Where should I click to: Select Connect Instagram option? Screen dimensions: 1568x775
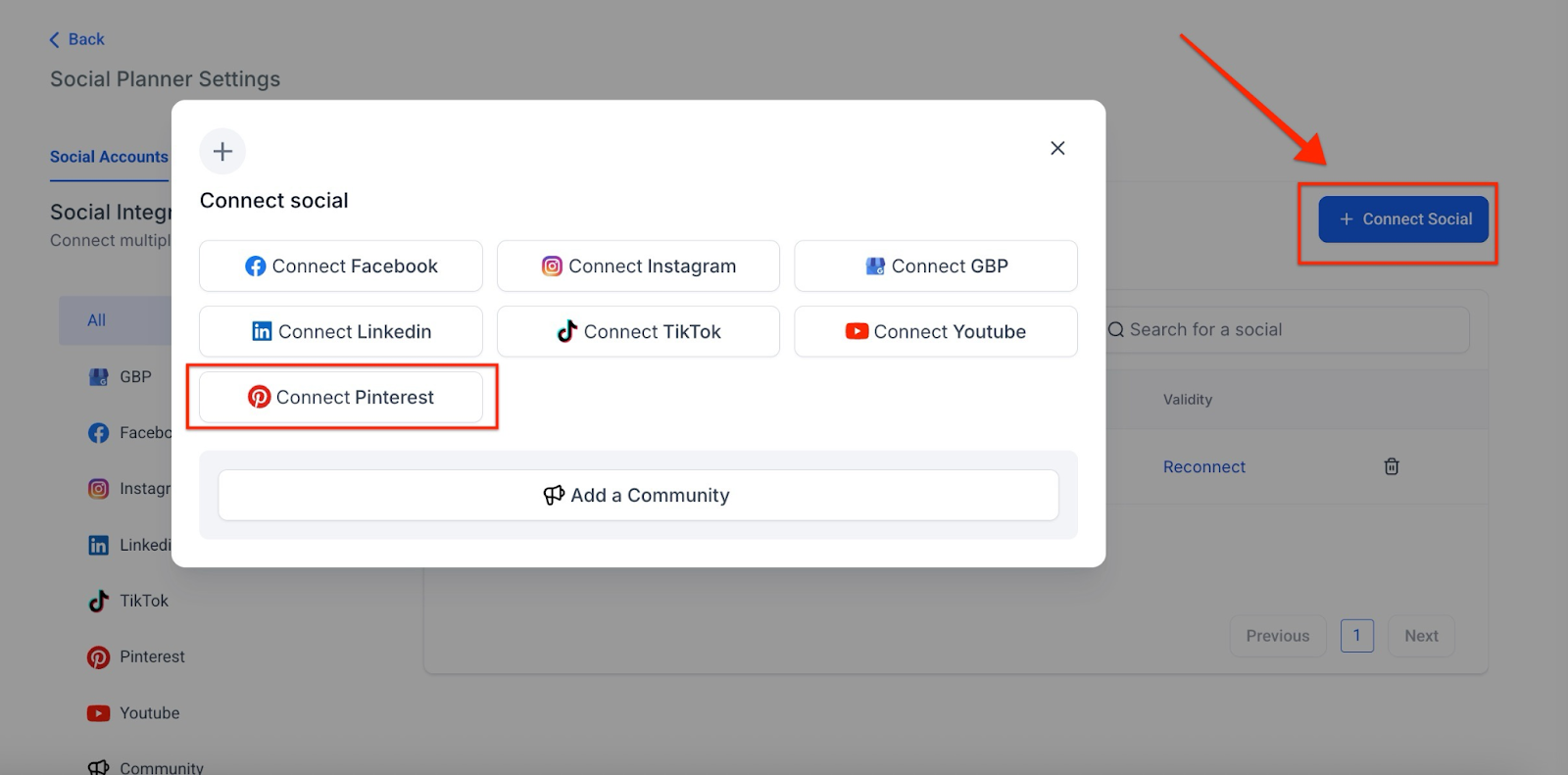[638, 266]
